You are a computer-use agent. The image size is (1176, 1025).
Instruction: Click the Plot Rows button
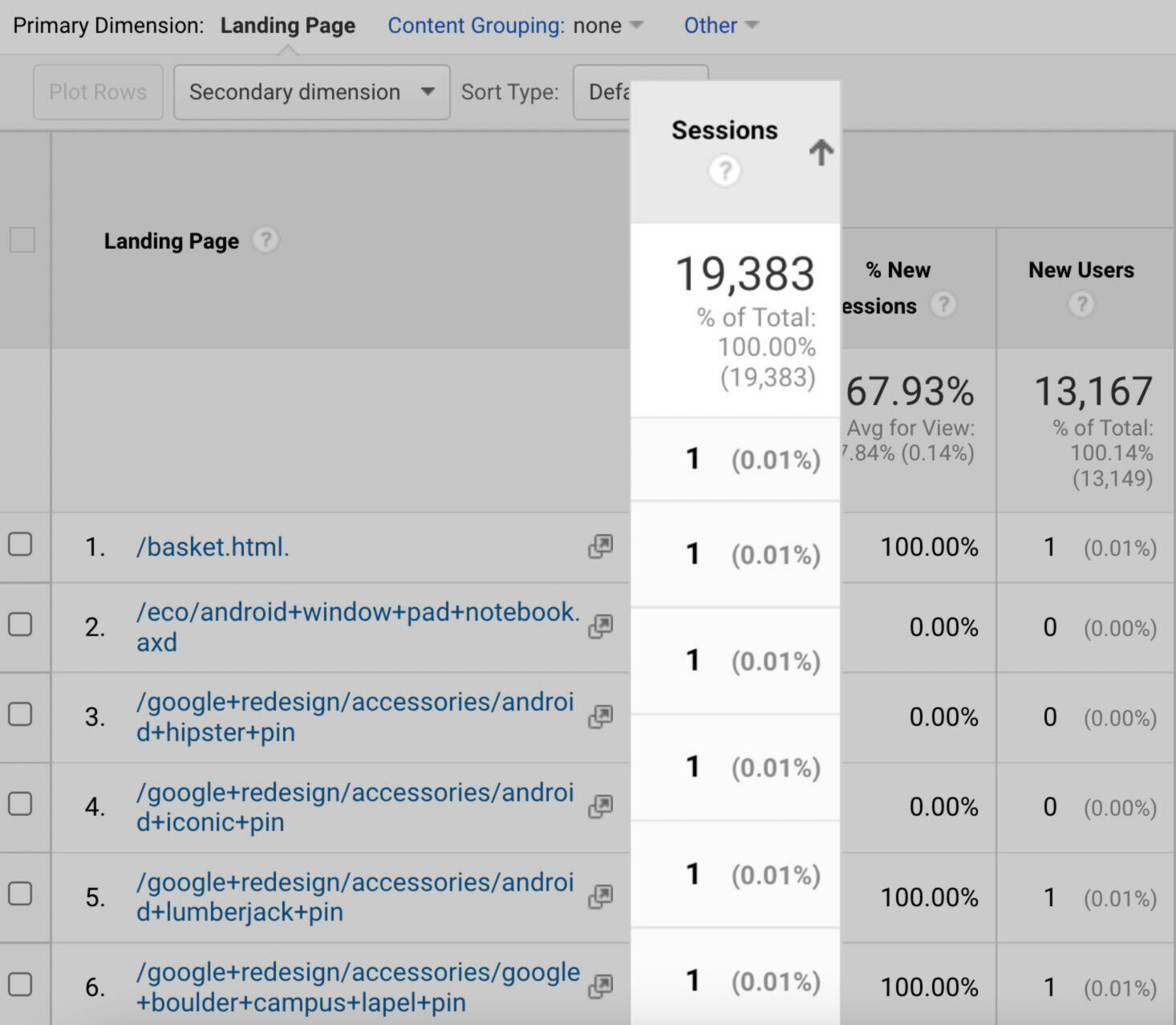[x=98, y=91]
